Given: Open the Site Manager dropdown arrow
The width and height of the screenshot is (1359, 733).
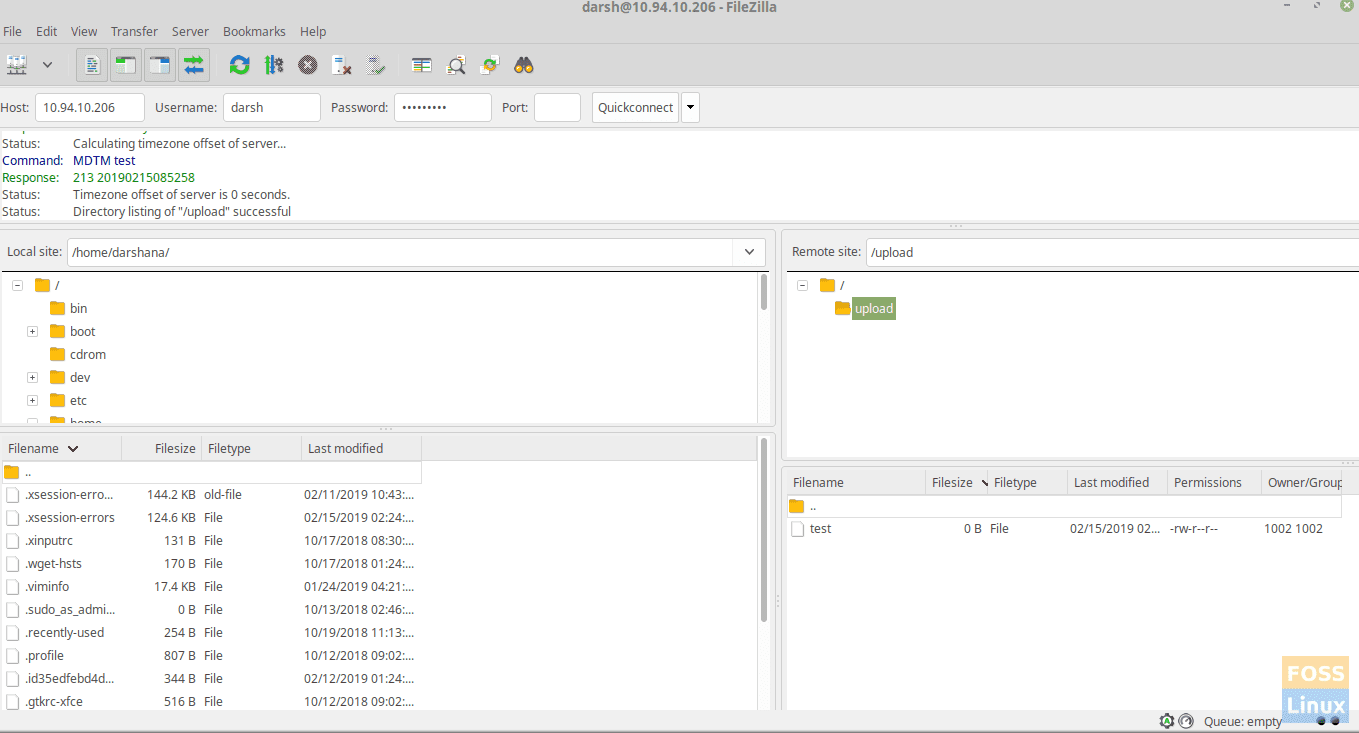Looking at the screenshot, I should pyautogui.click(x=47, y=65).
